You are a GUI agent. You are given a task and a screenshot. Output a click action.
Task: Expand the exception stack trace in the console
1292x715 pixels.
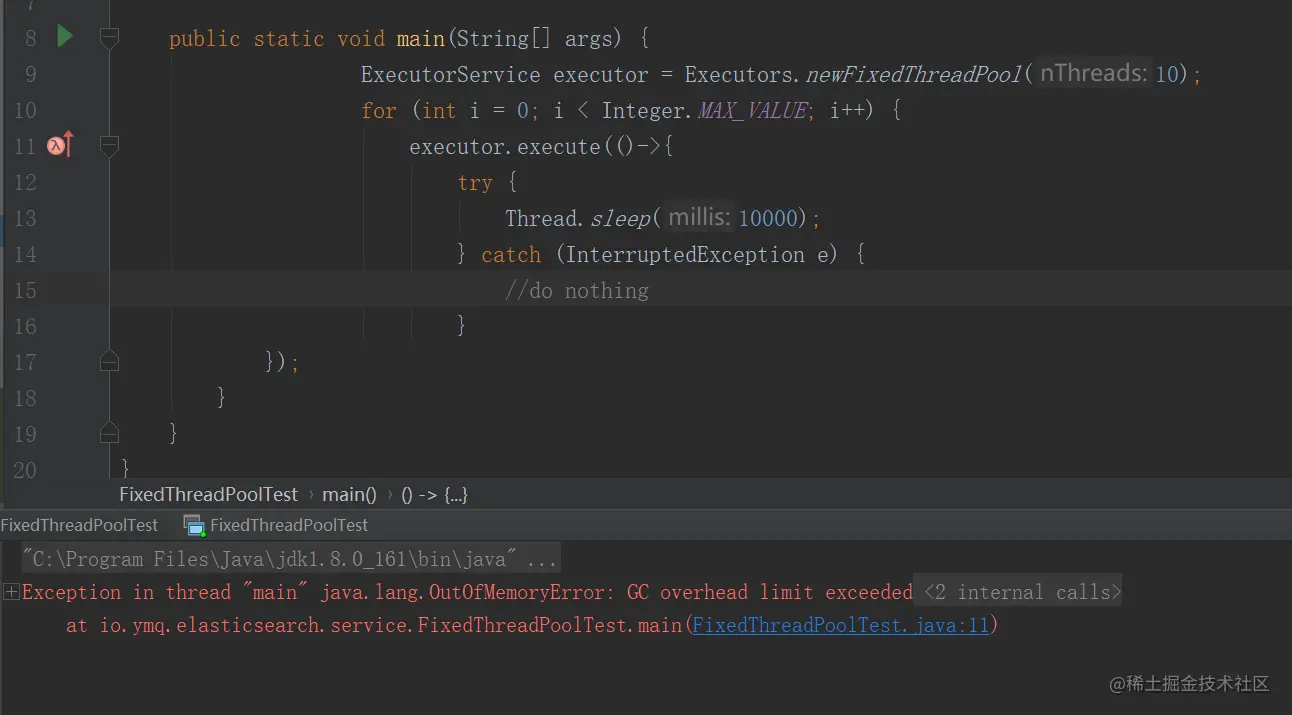11,592
